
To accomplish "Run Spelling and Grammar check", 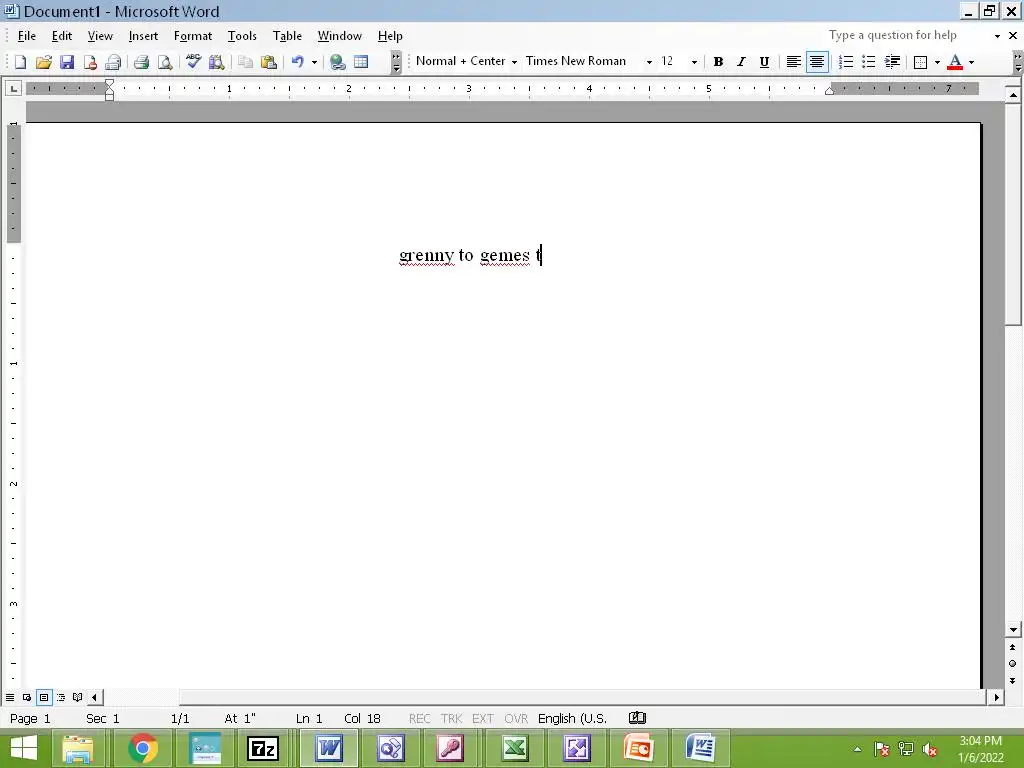I will (x=193, y=62).
